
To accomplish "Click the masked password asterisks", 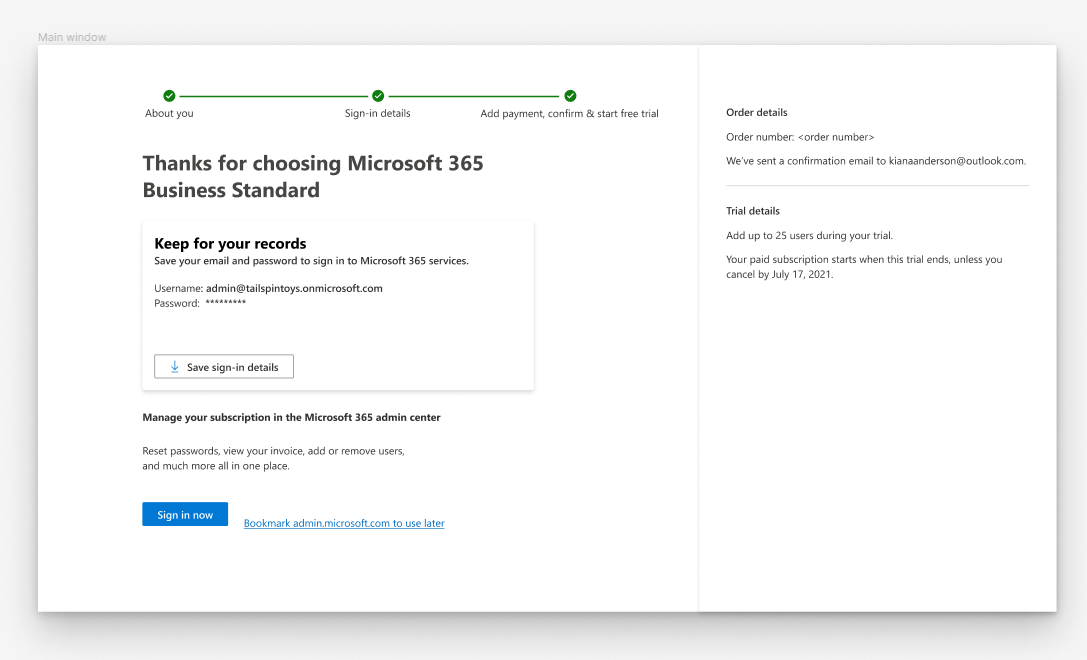I will click(225, 302).
